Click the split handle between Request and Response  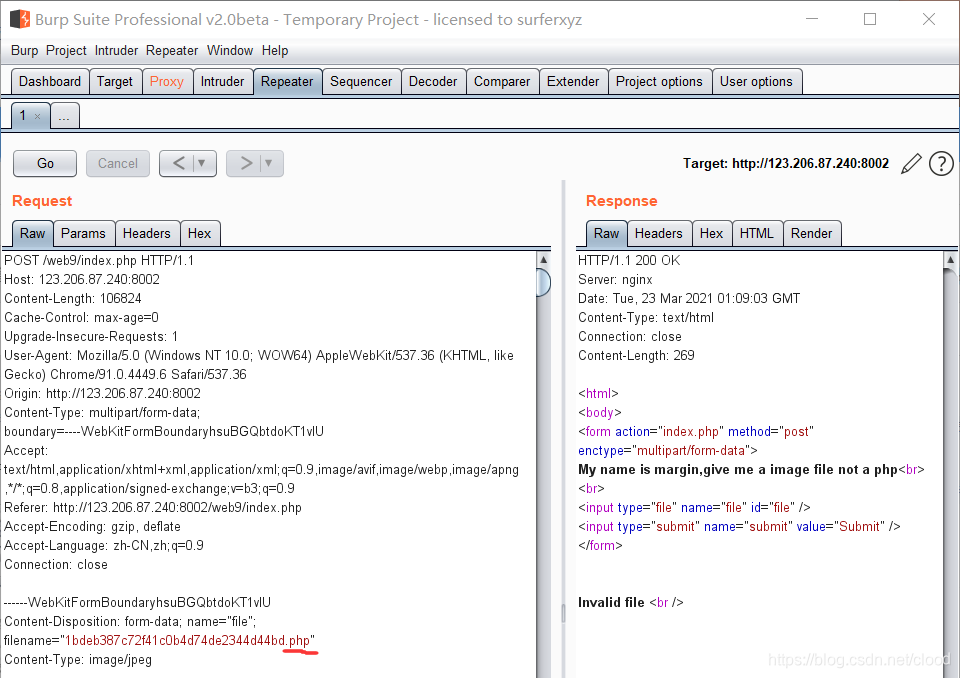tap(563, 612)
